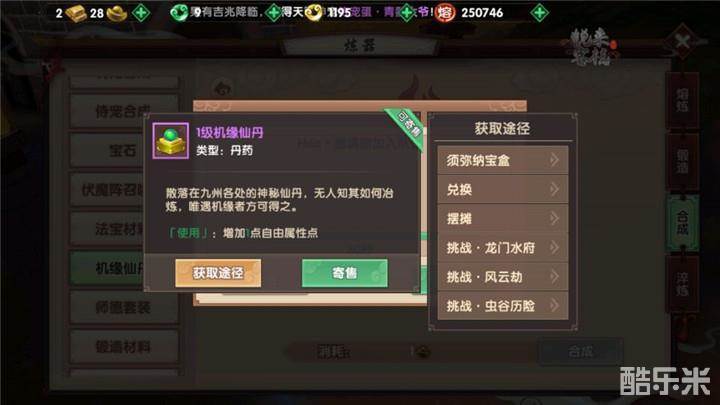
Task: Click the 1级机缘仙丹 item icon
Action: tap(170, 141)
